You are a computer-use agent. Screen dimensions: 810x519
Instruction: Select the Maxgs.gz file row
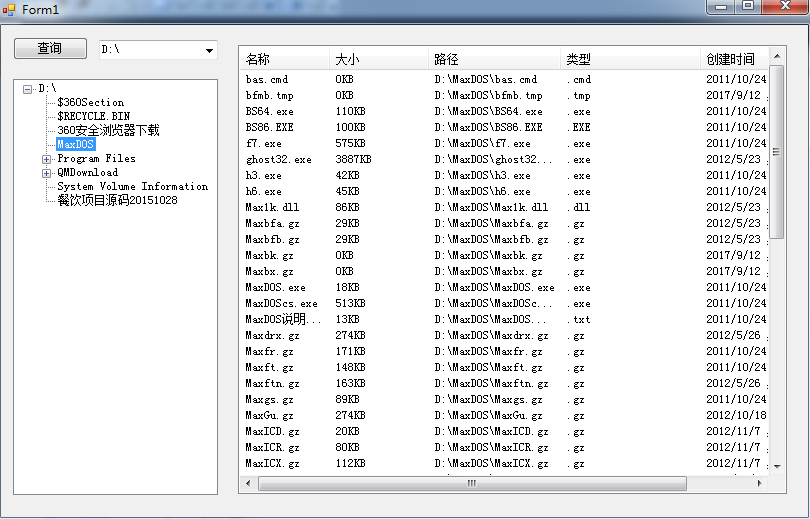(504, 400)
